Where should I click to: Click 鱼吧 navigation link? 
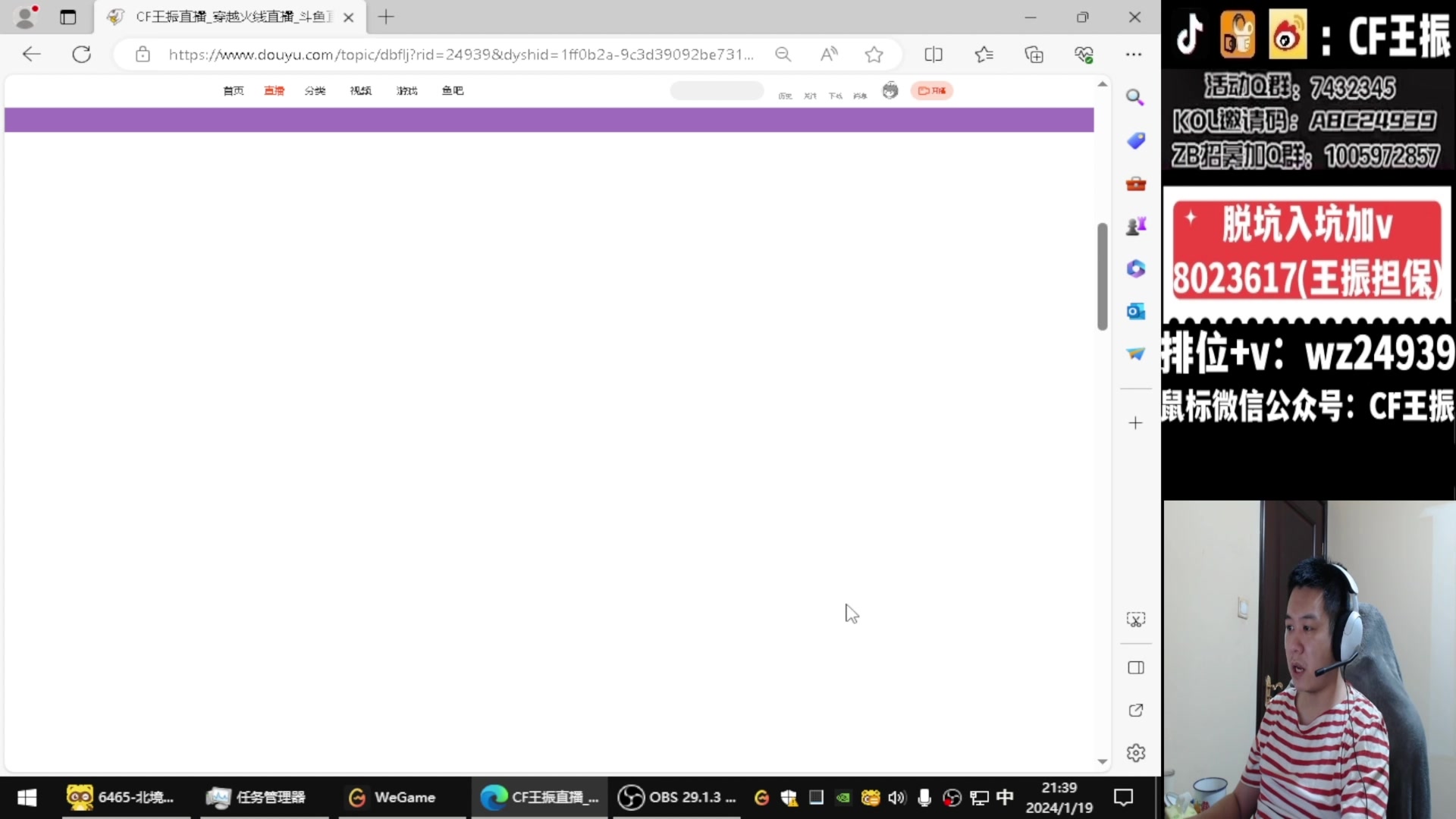pos(452,91)
